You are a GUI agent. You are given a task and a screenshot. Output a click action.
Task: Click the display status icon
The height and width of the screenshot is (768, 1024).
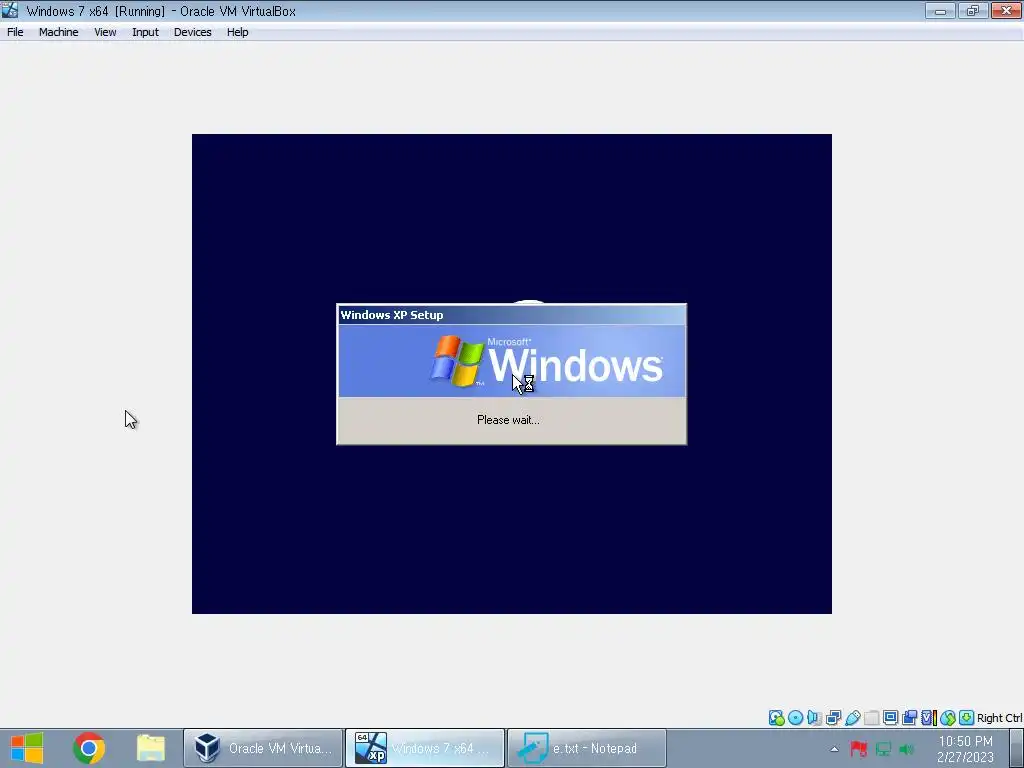890,718
